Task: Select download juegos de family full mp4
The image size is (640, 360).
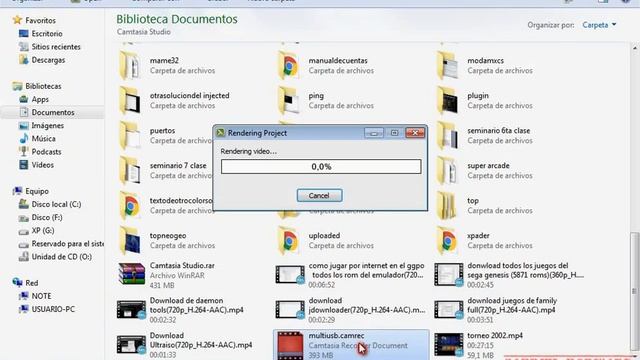Action: (496, 310)
